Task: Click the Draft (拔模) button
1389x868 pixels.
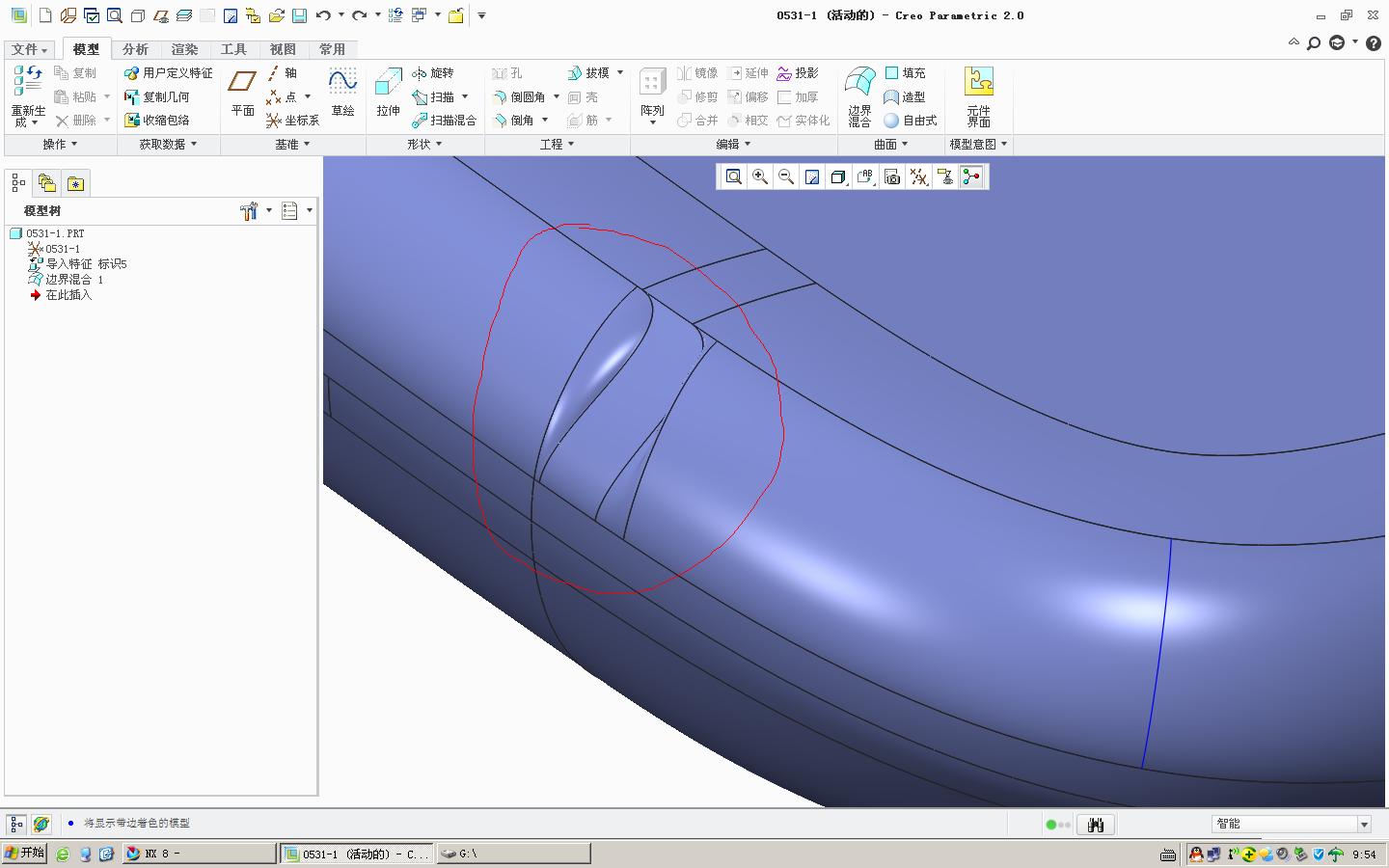Action: pyautogui.click(x=588, y=73)
